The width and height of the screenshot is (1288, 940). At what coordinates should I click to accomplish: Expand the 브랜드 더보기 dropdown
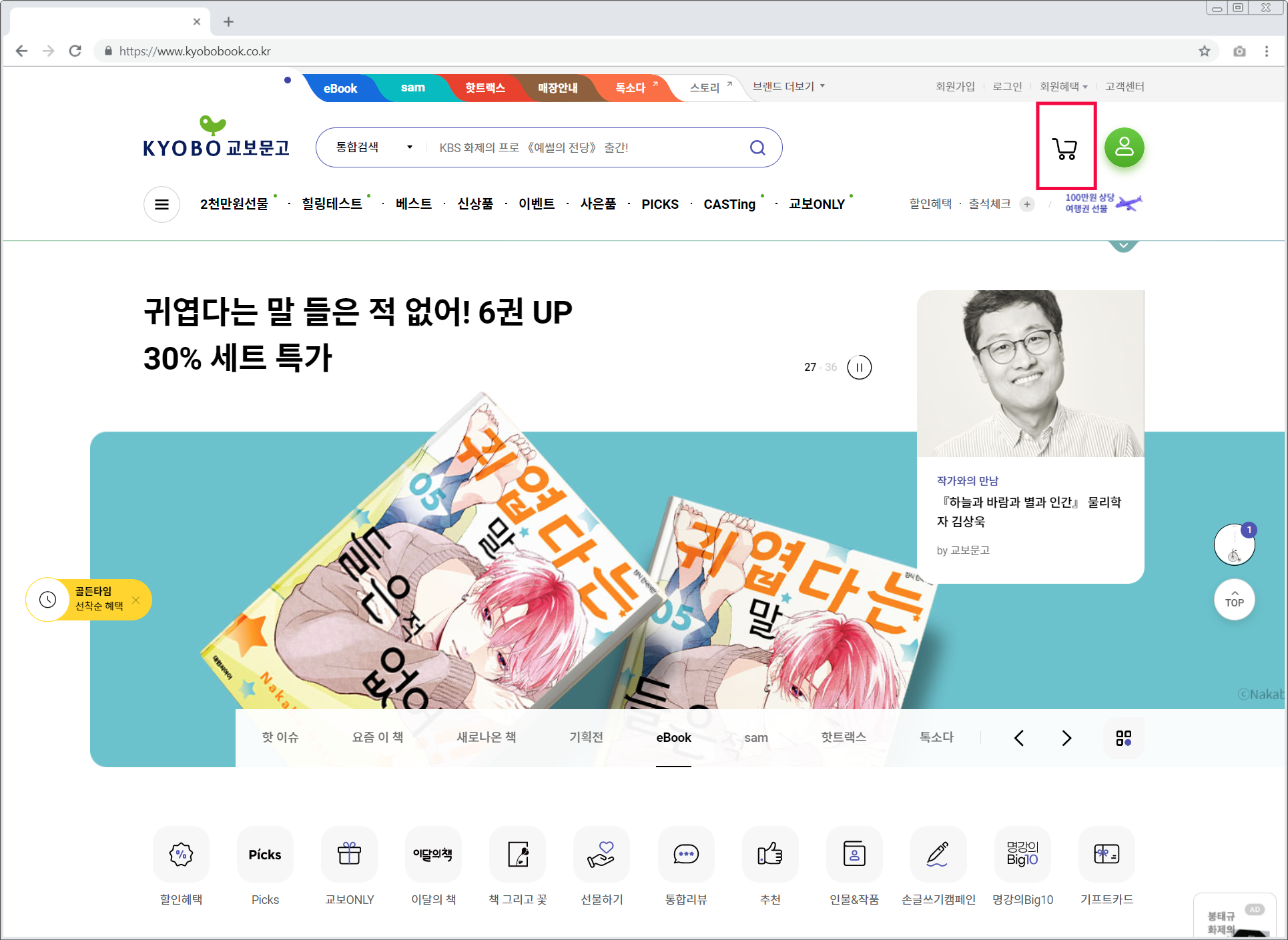click(x=789, y=87)
